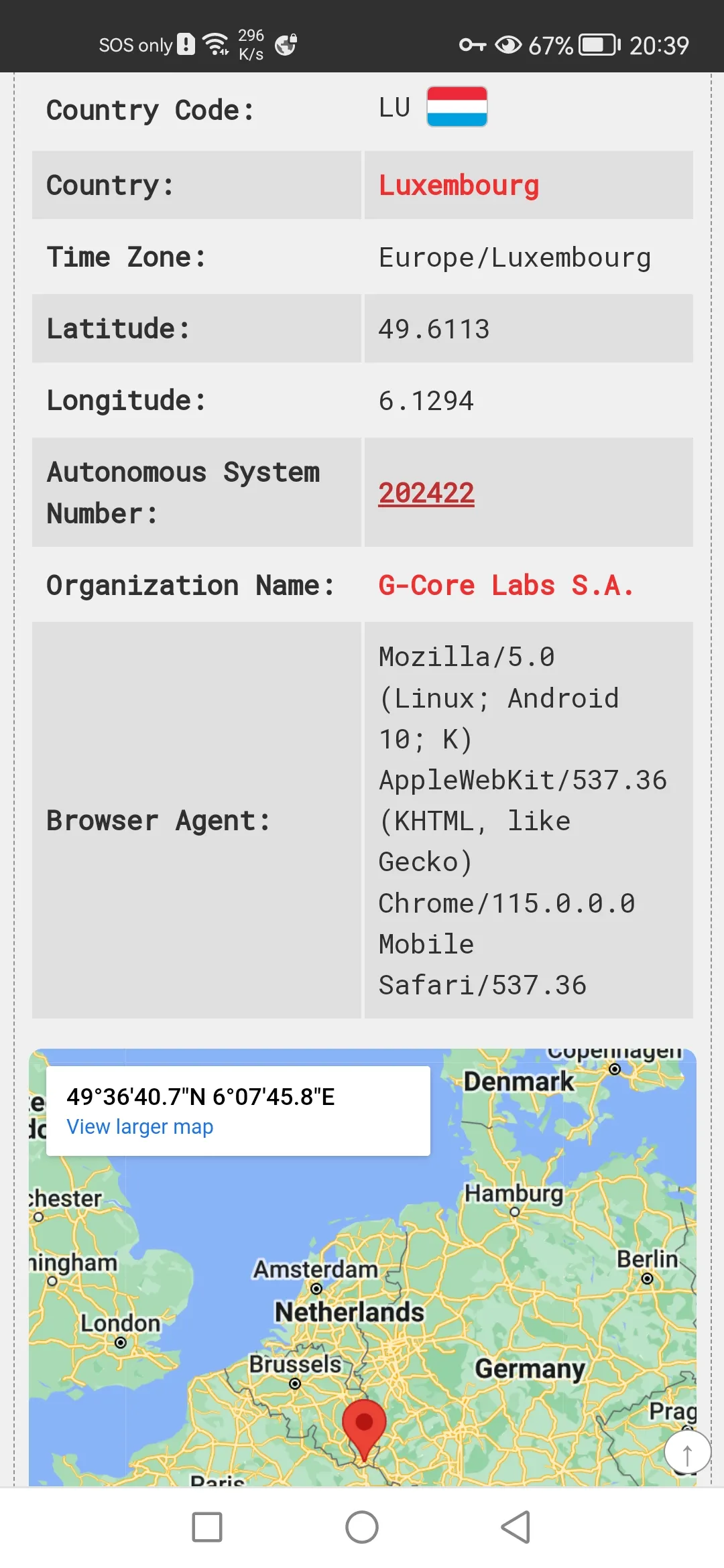This screenshot has height=1568, width=724.
Task: Select the Organization Name label
Action: point(190,585)
